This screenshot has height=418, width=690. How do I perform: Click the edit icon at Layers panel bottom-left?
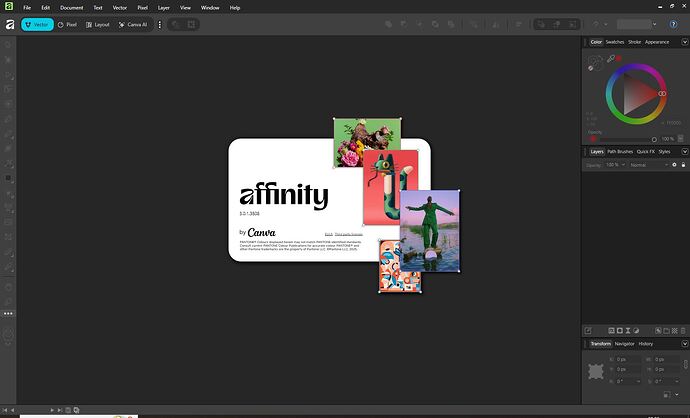pos(588,330)
